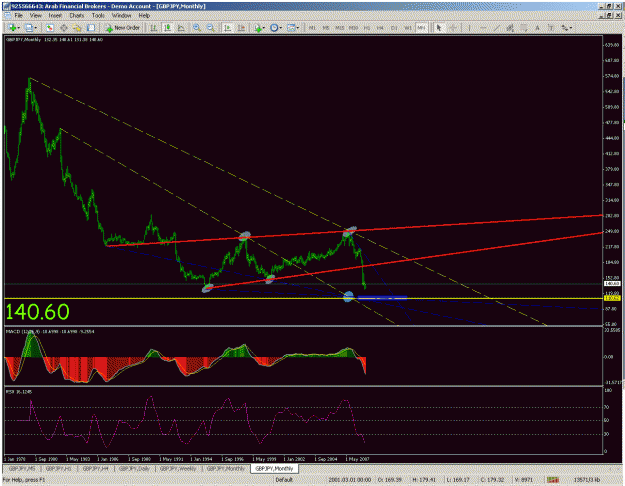
Task: Click the Periods clock icon
Action: (274, 28)
